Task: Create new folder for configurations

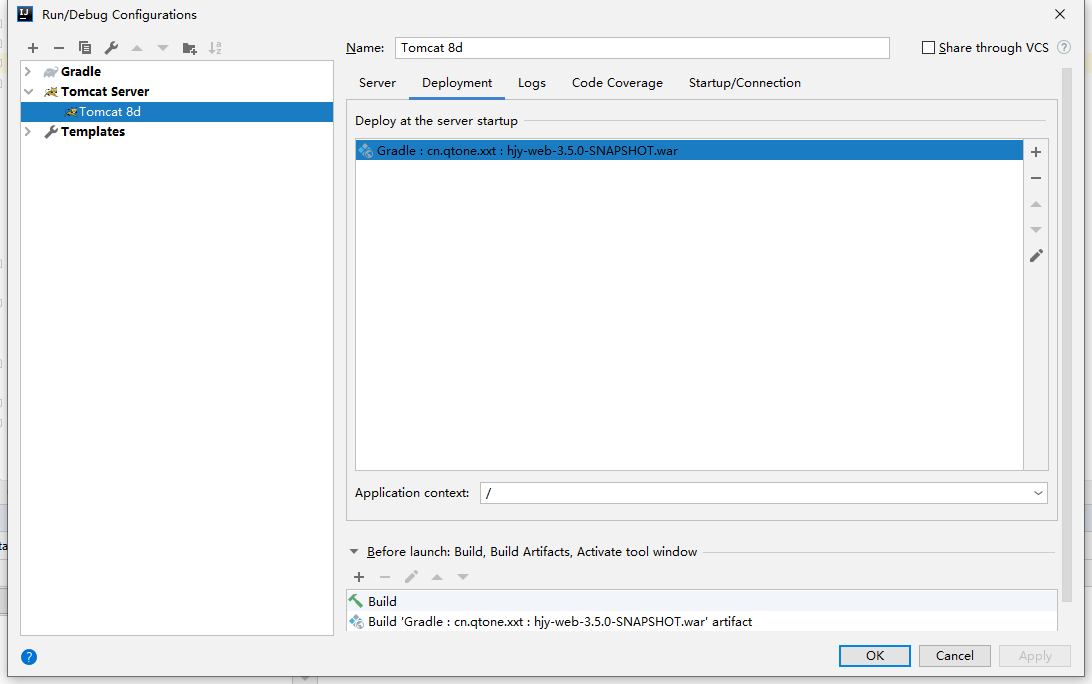Action: point(189,48)
